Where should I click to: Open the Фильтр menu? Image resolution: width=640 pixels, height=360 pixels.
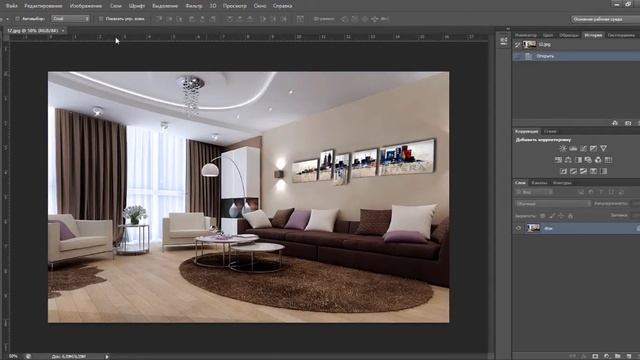click(x=194, y=6)
